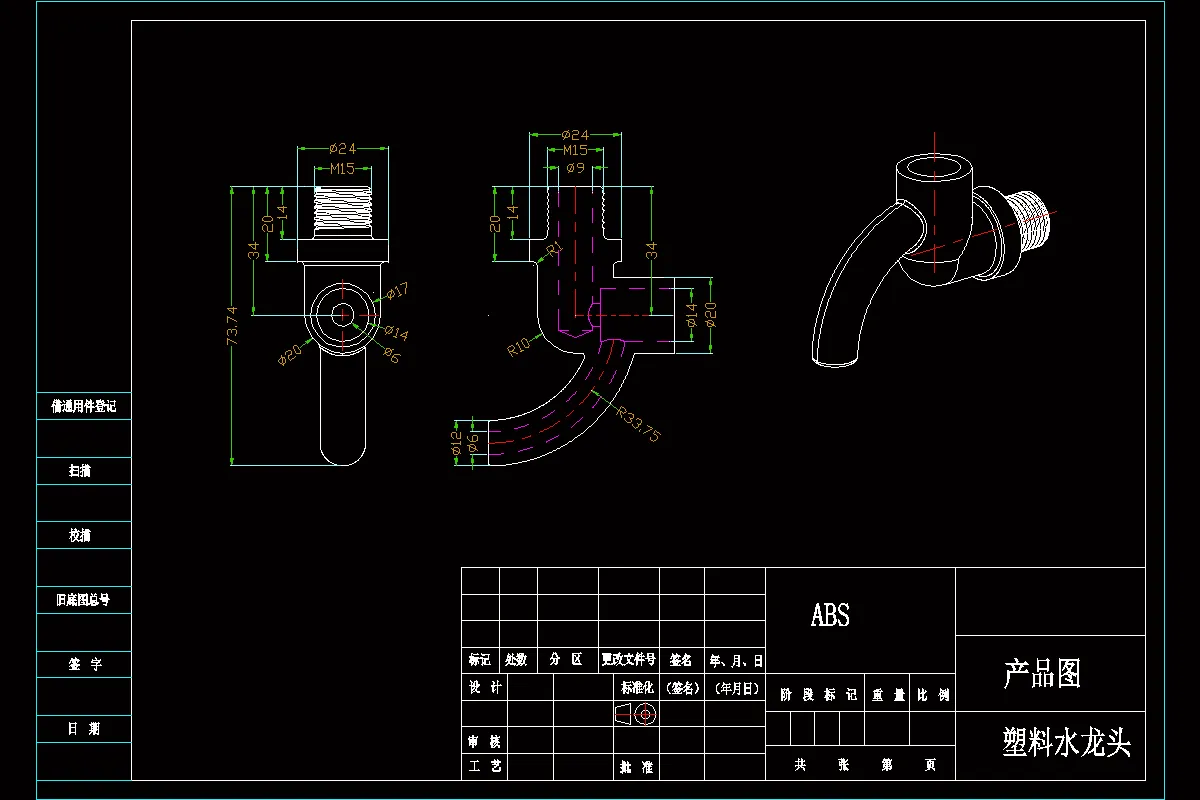Click the 重量 header cell
This screenshot has height=800, width=1200.
coord(887,694)
